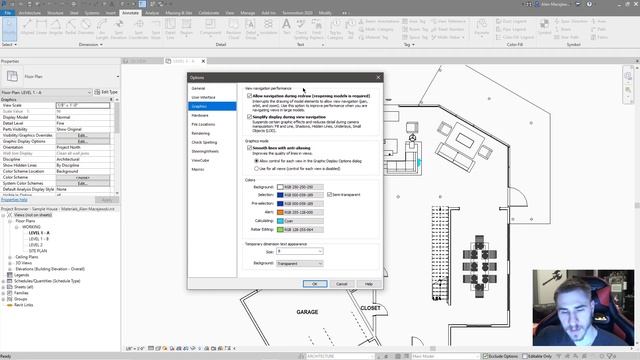Open the Help icon in title bar
This screenshot has width=640, height=360.
coord(589,4)
